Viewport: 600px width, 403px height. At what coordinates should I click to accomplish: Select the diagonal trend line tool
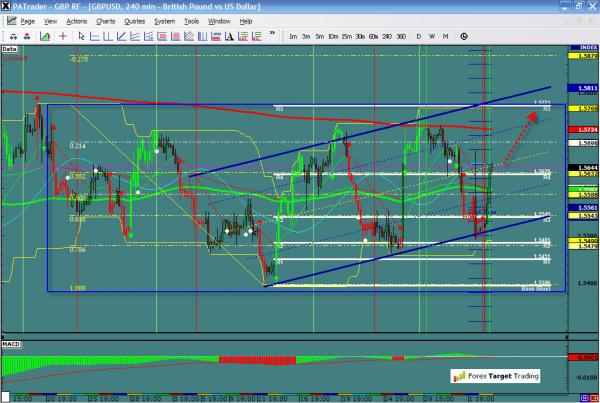tap(121, 36)
